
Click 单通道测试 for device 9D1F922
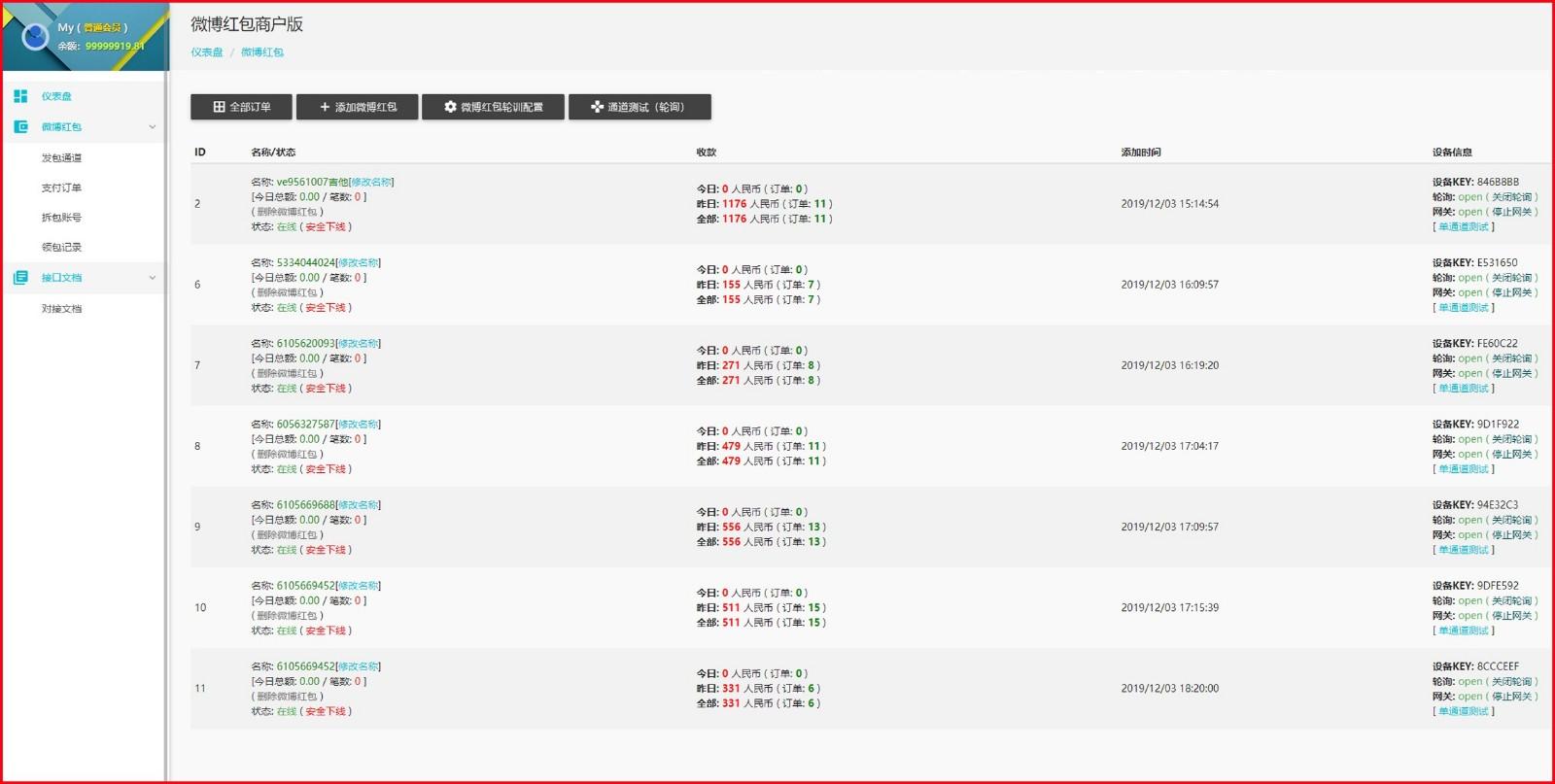[1464, 468]
